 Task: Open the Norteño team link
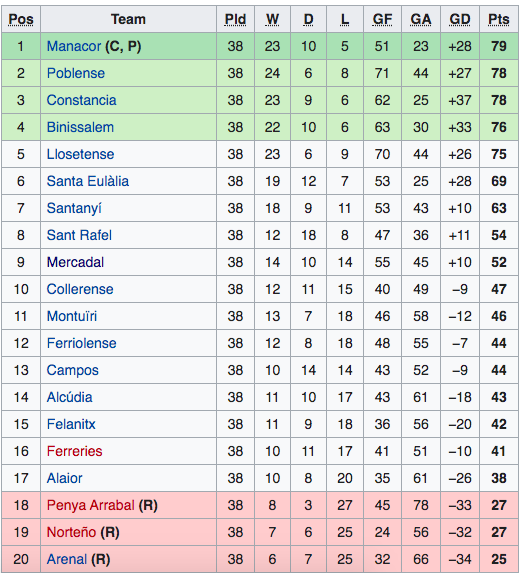tap(72, 532)
